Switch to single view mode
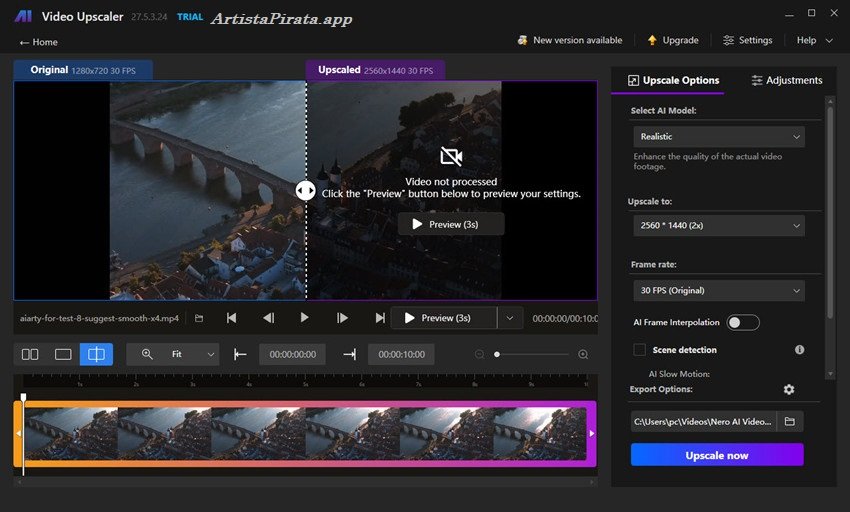This screenshot has width=850, height=512. (x=63, y=355)
